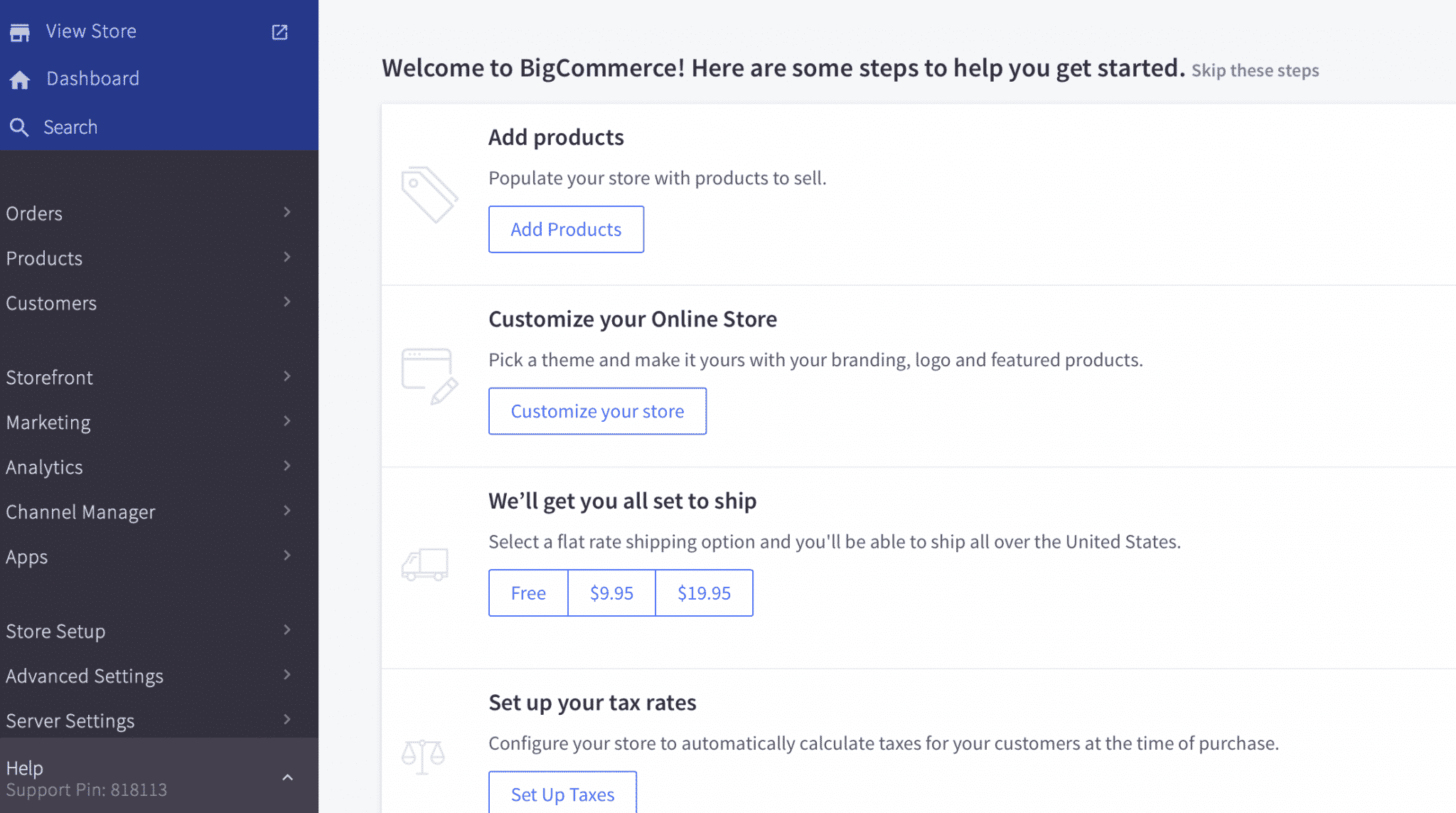Click the Search magnifying glass icon
1456x813 pixels.
coord(19,127)
